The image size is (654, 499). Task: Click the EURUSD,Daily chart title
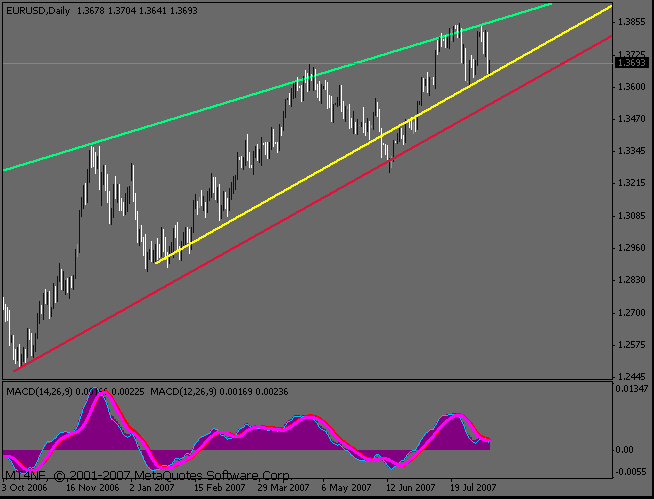coord(38,11)
